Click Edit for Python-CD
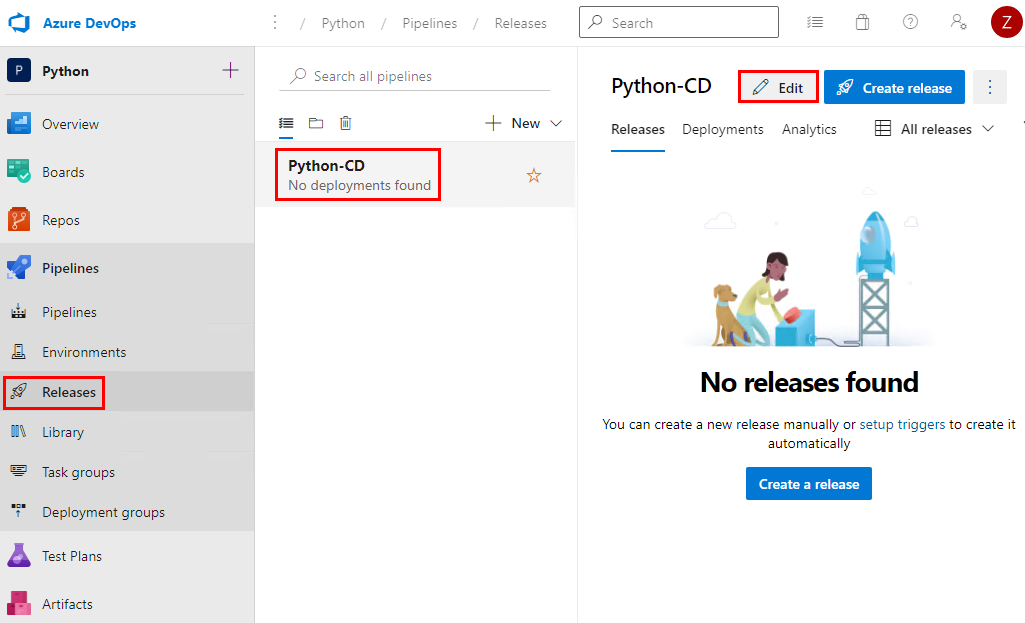 [778, 87]
